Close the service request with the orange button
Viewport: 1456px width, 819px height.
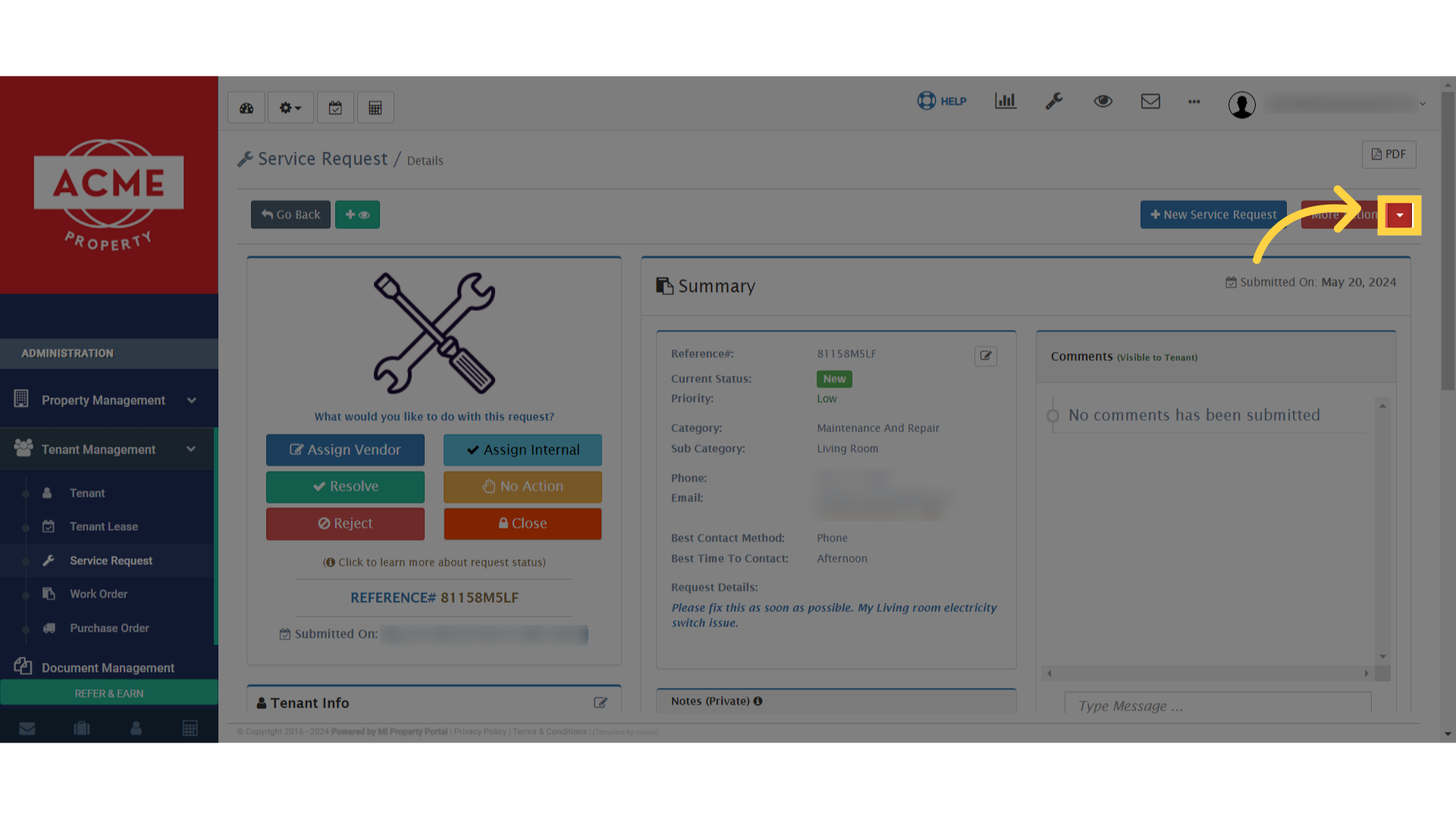[522, 524]
